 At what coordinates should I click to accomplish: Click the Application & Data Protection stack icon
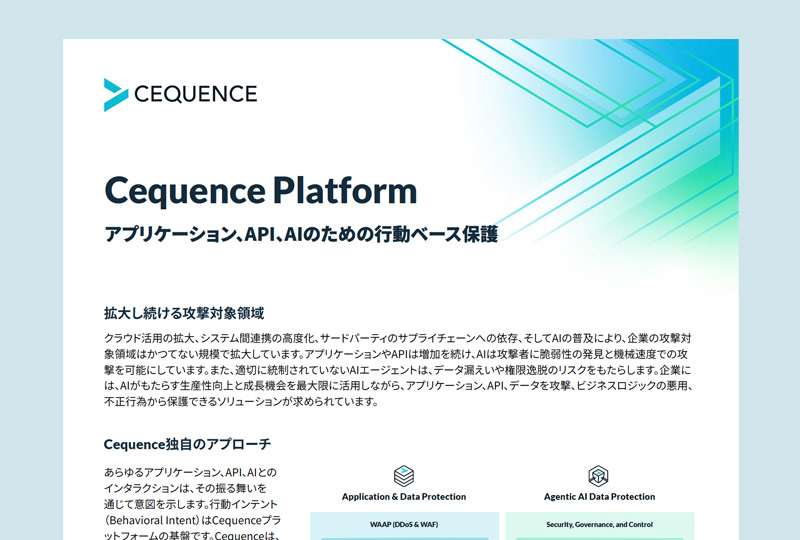(404, 476)
